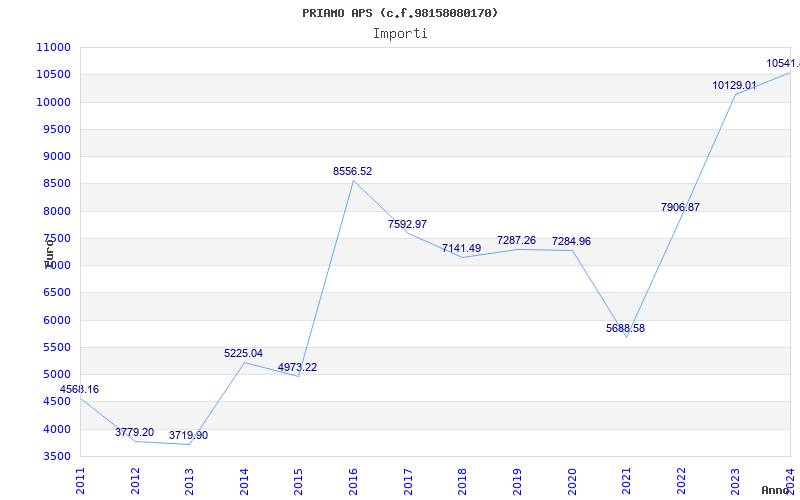
Task: Click y-axis tick 11000
Action: (x=53, y=47)
